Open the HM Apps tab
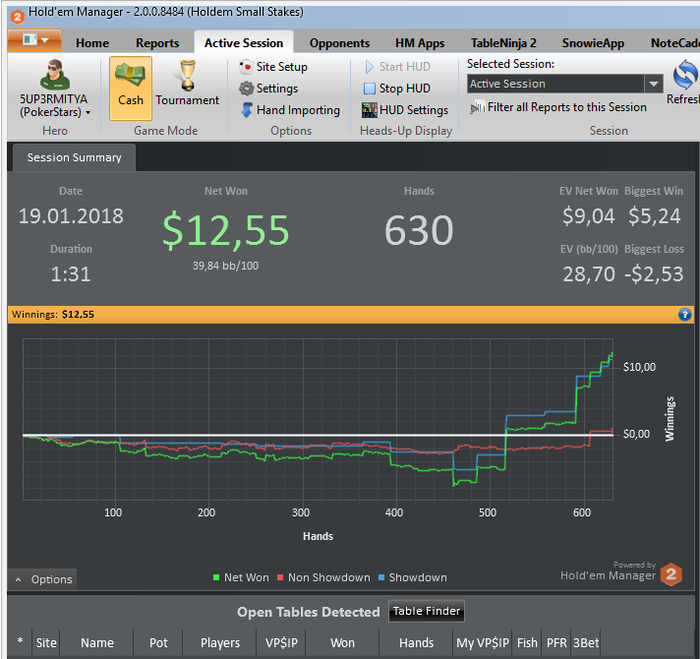The width and height of the screenshot is (700, 659). tap(420, 43)
